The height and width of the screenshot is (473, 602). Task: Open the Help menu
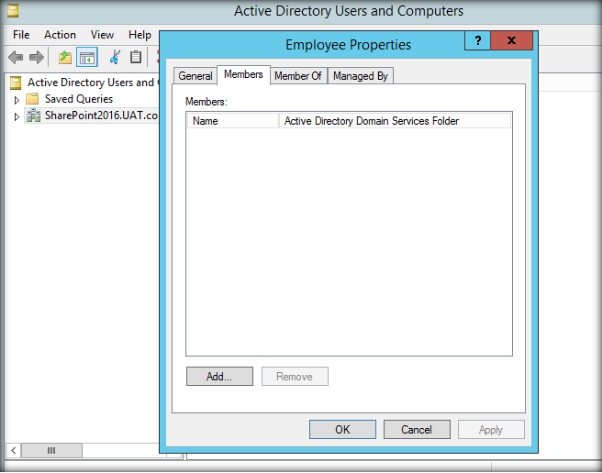click(x=139, y=35)
